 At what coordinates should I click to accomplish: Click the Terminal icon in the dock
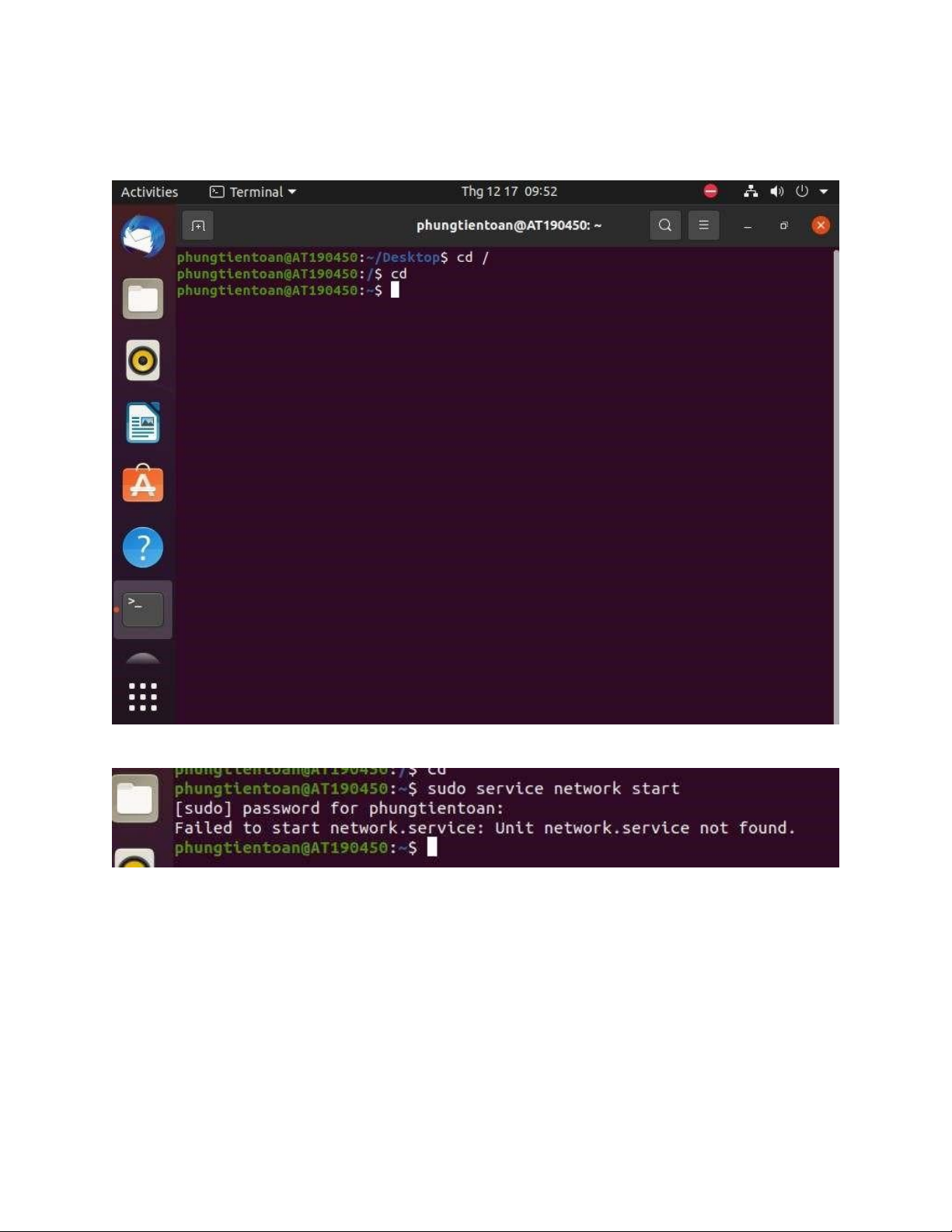[143, 609]
